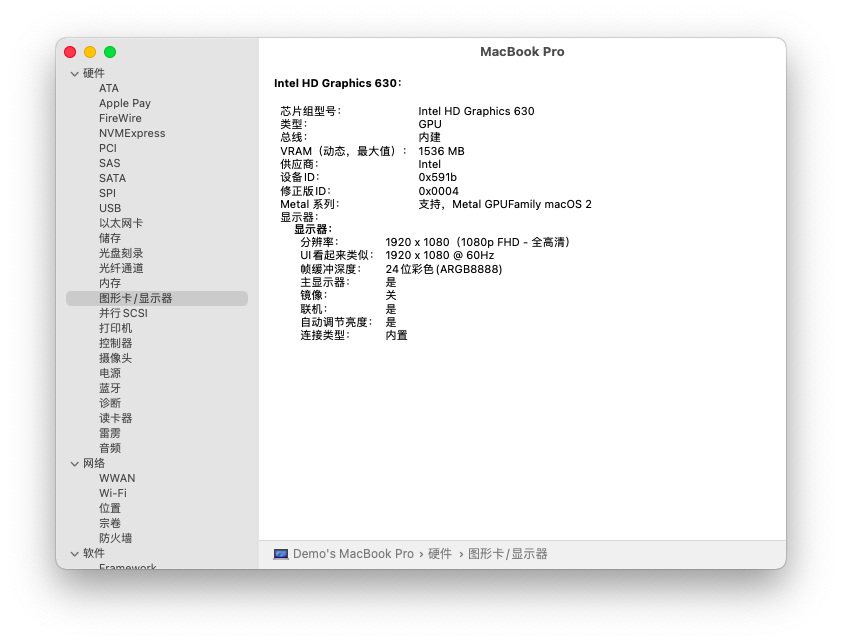The height and width of the screenshot is (643, 842).
Task: Open the 储存 entry
Action: tap(110, 238)
